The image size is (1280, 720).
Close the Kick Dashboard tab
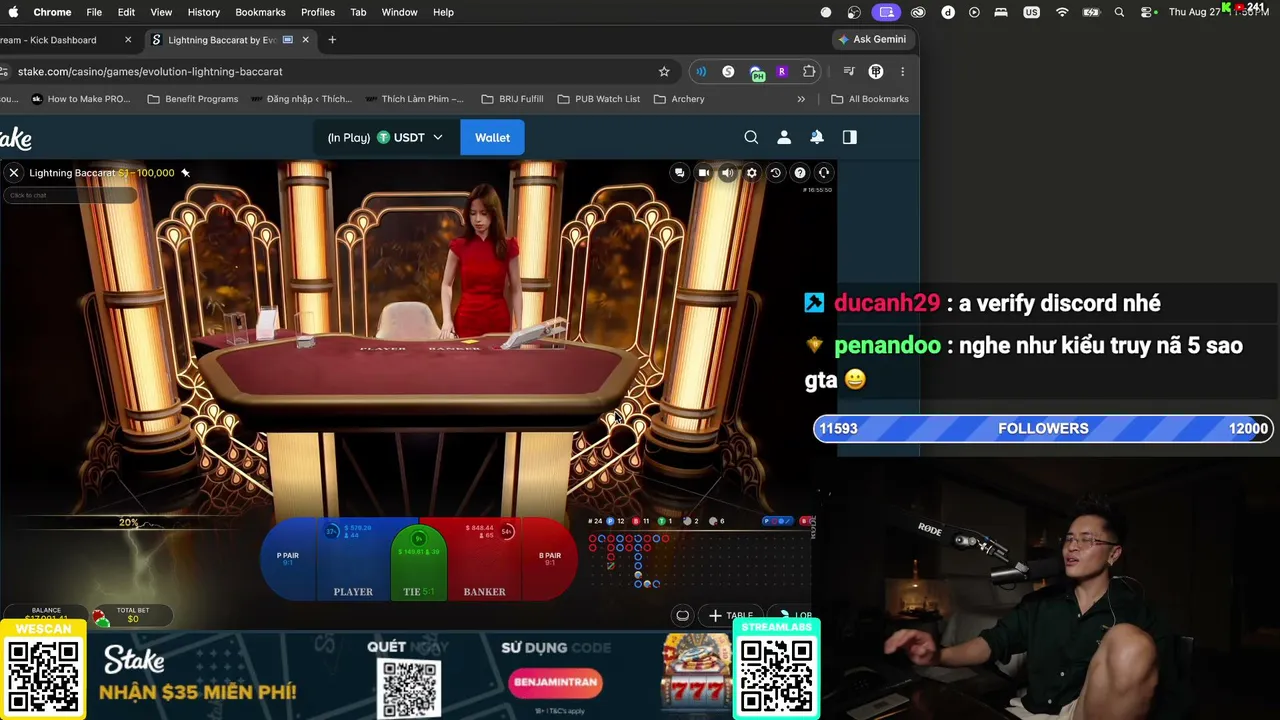128,40
